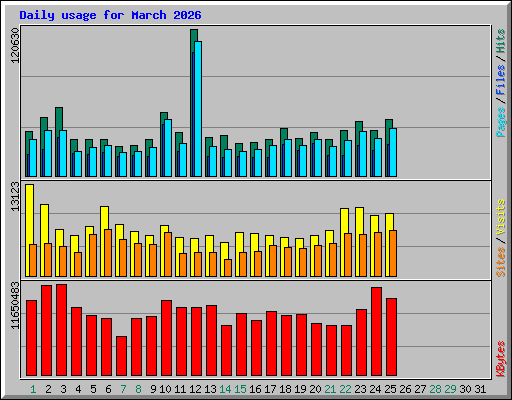The height and width of the screenshot is (400, 512).
Task: Click day "24" on the date axis
Action: click(x=375, y=389)
